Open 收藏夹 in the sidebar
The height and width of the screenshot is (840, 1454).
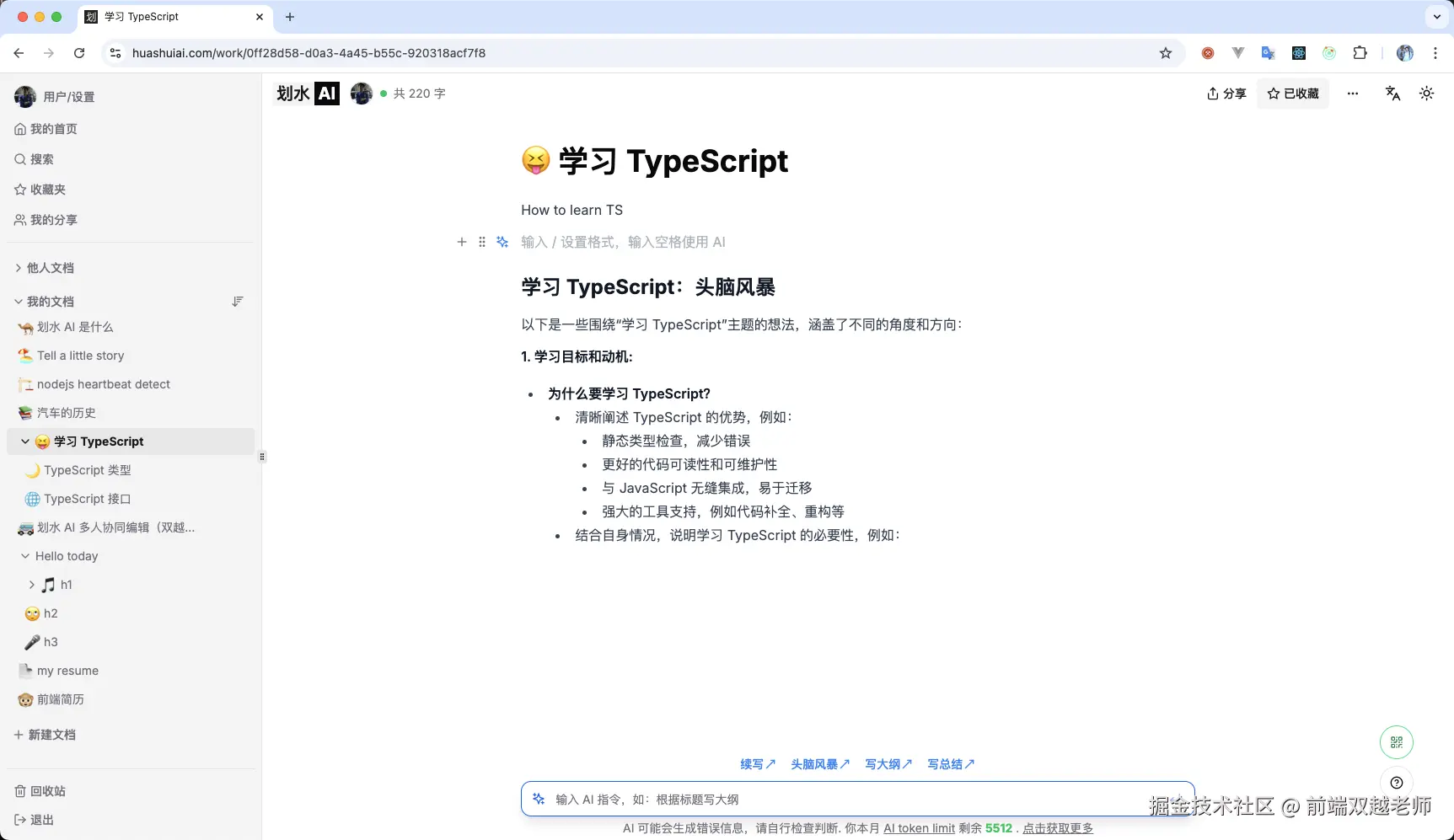click(x=40, y=190)
